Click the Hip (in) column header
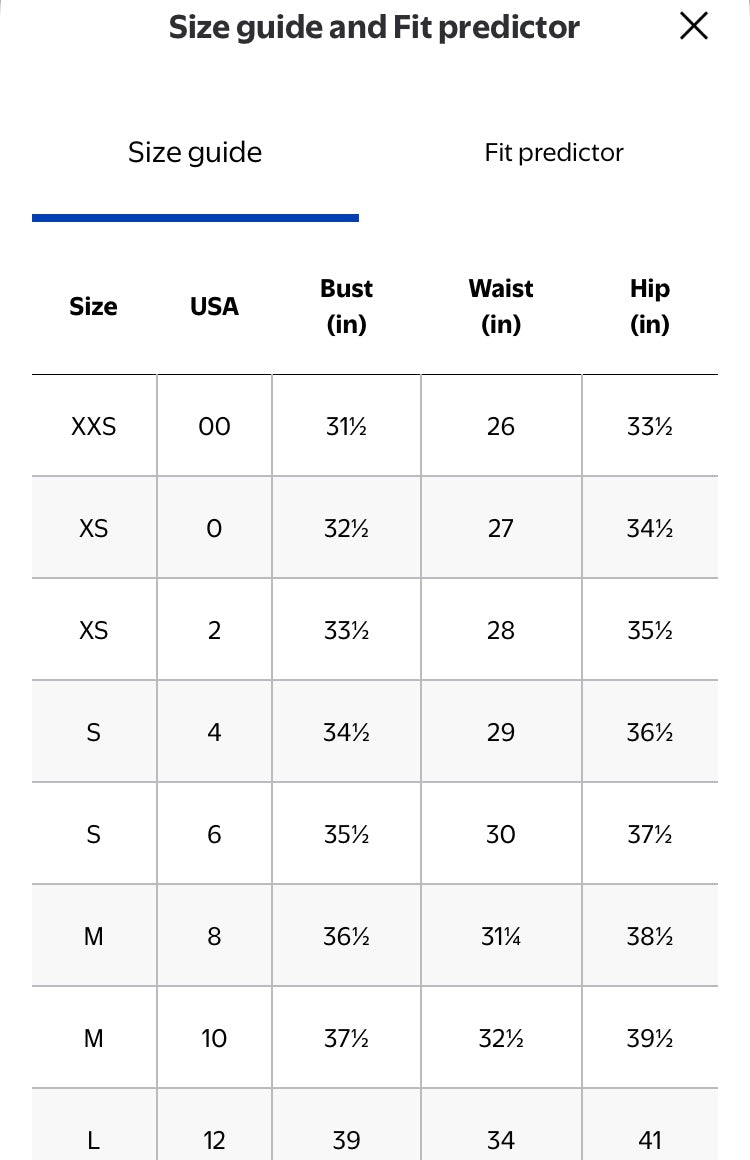Image resolution: width=750 pixels, height=1160 pixels. 649,306
